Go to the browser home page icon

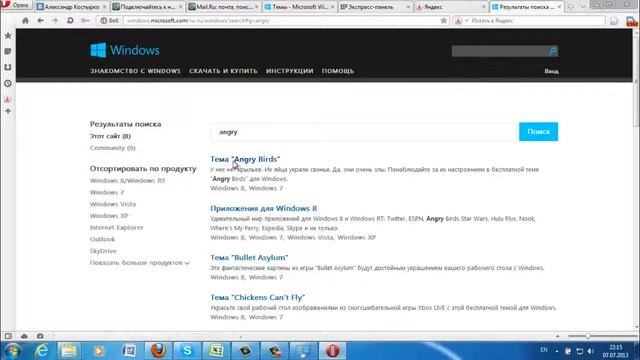[x=25, y=20]
